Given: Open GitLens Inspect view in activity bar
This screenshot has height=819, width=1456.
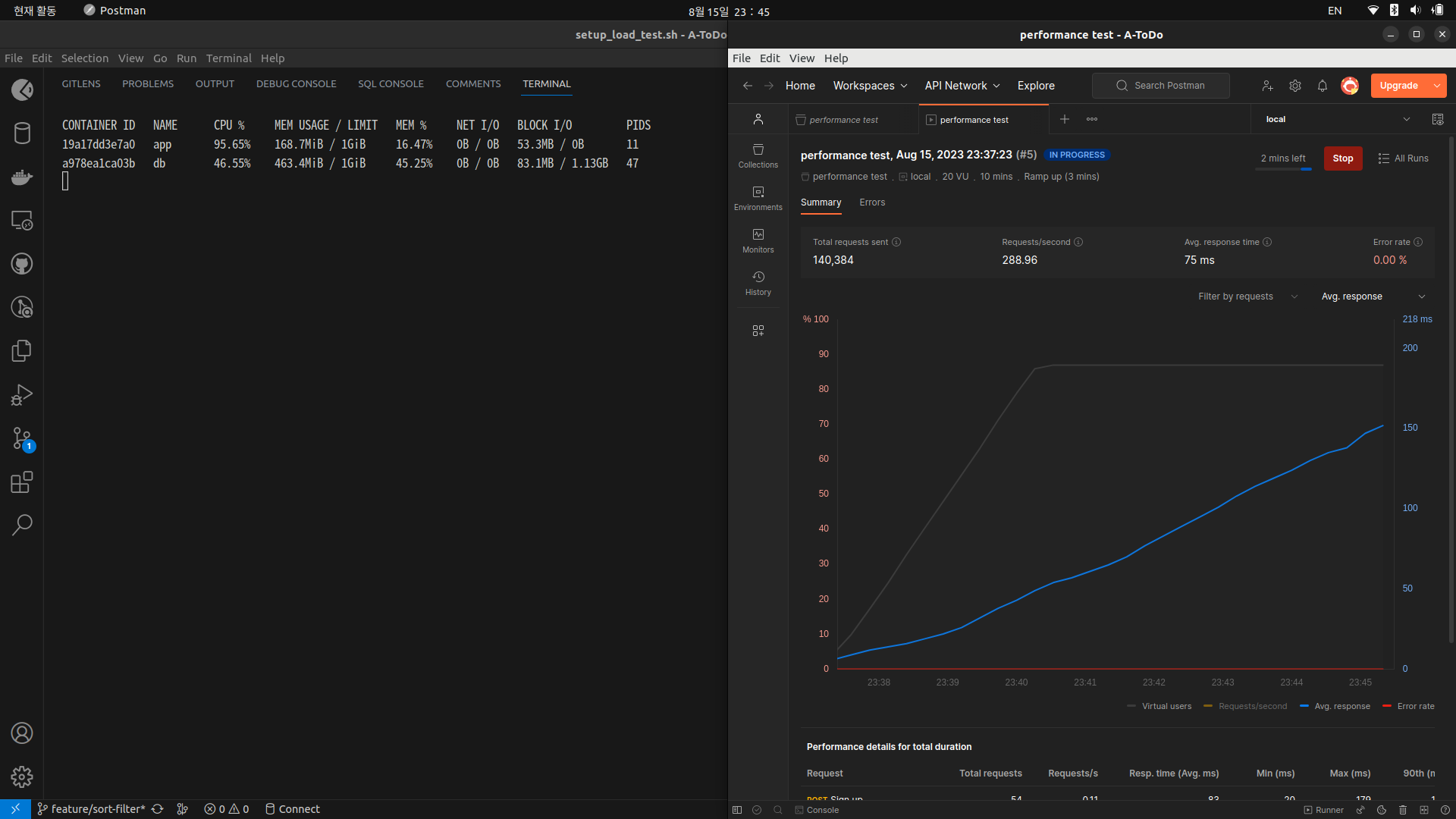Looking at the screenshot, I should tap(22, 307).
